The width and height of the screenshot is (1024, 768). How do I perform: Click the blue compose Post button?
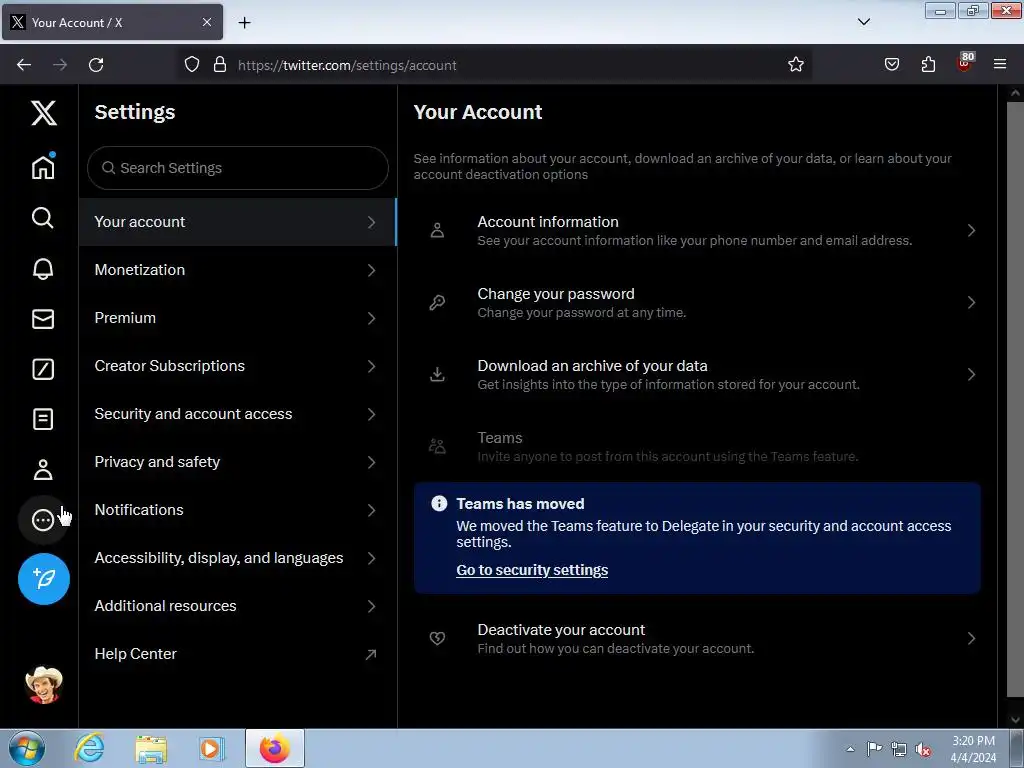click(44, 579)
